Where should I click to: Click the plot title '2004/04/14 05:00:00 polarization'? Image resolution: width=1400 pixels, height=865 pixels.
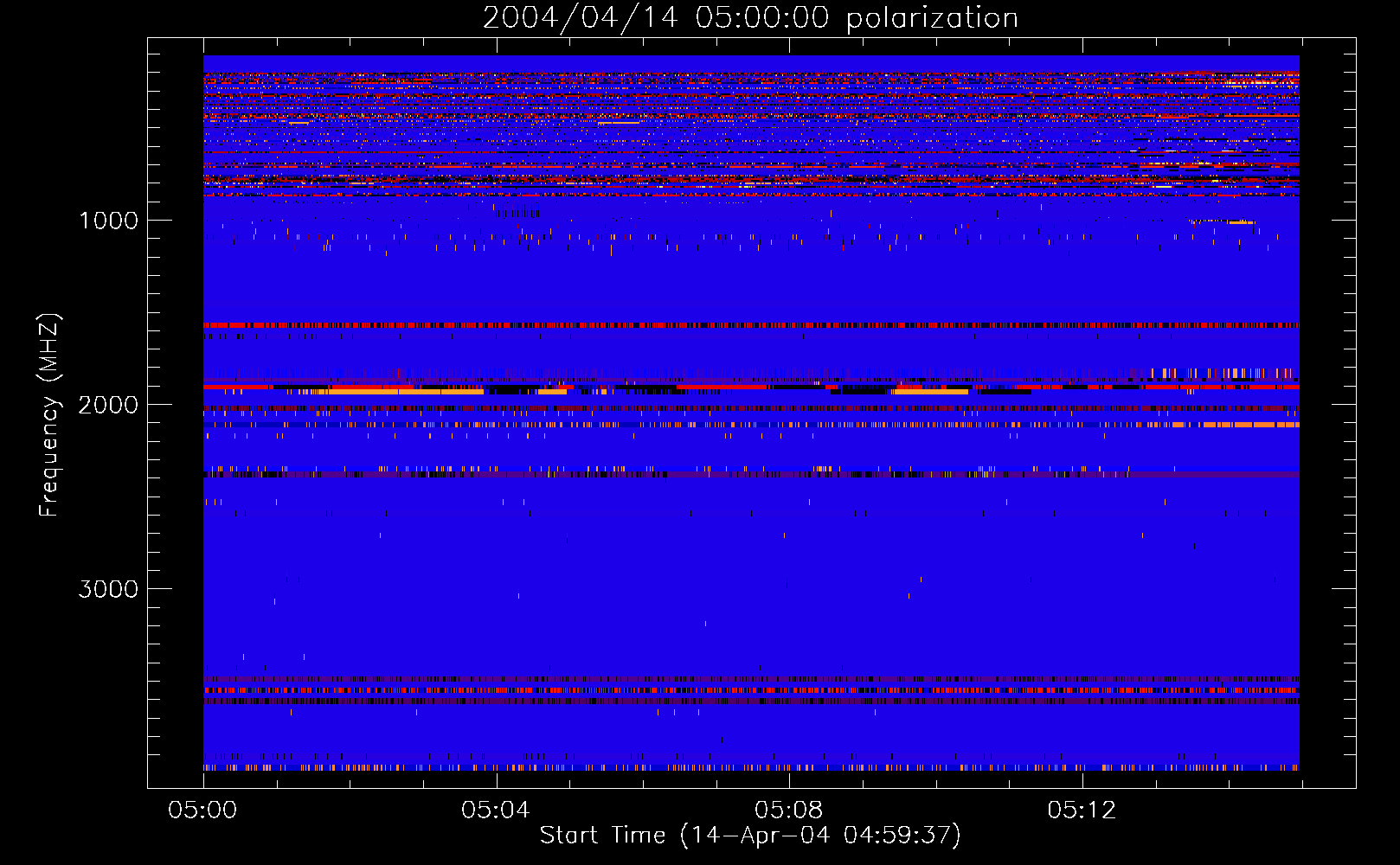pos(750,18)
